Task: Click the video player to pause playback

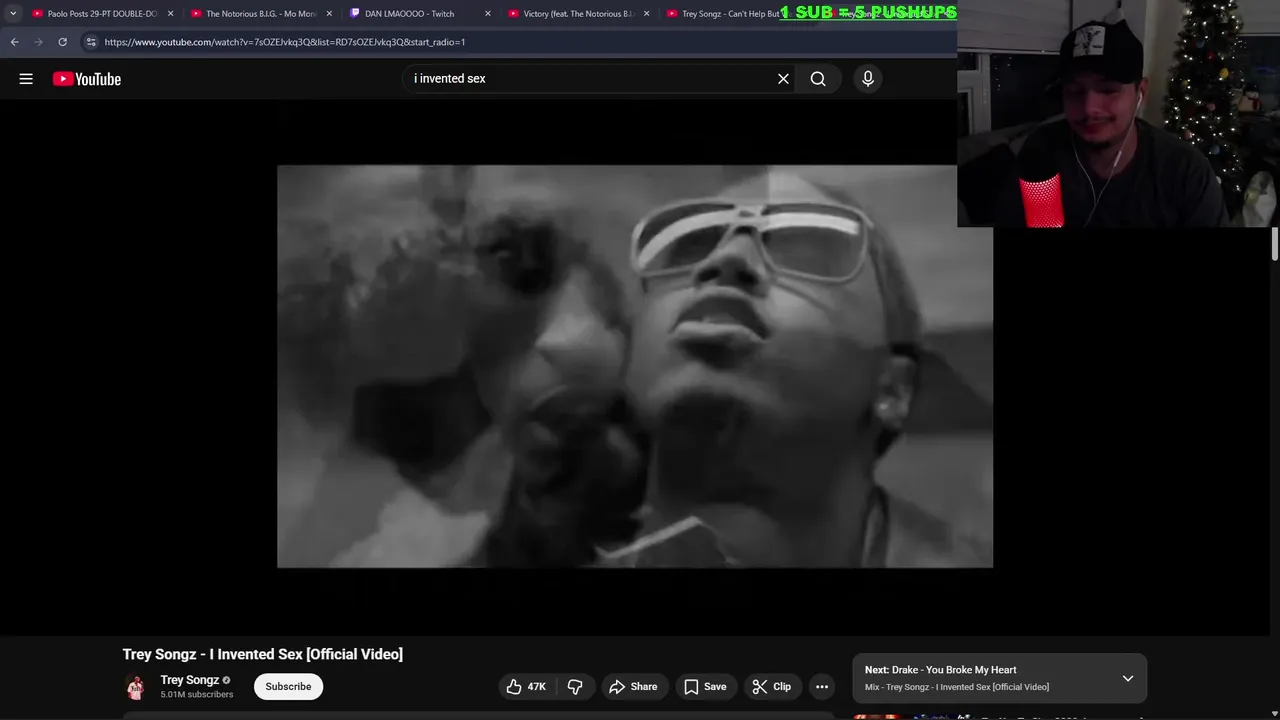Action: pos(635,366)
